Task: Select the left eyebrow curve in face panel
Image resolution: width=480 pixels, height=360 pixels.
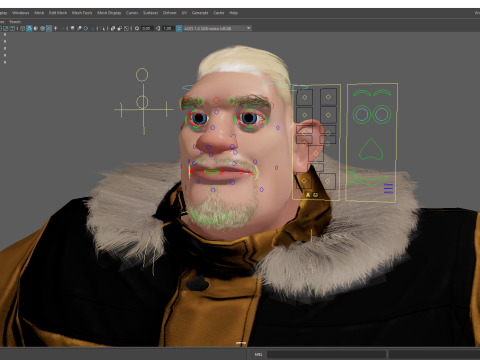Action: pos(362,93)
